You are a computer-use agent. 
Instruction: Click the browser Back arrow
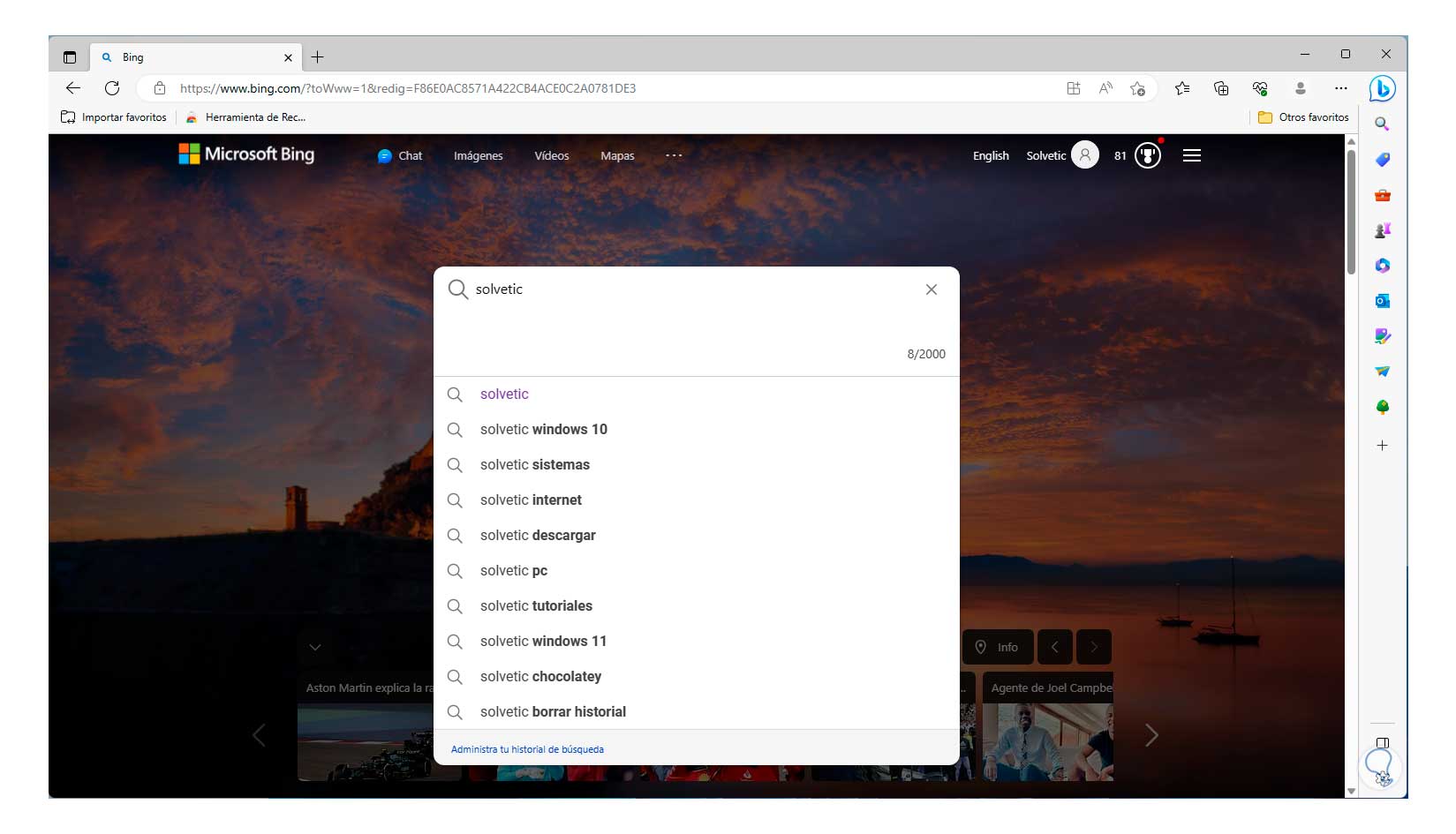[73, 88]
